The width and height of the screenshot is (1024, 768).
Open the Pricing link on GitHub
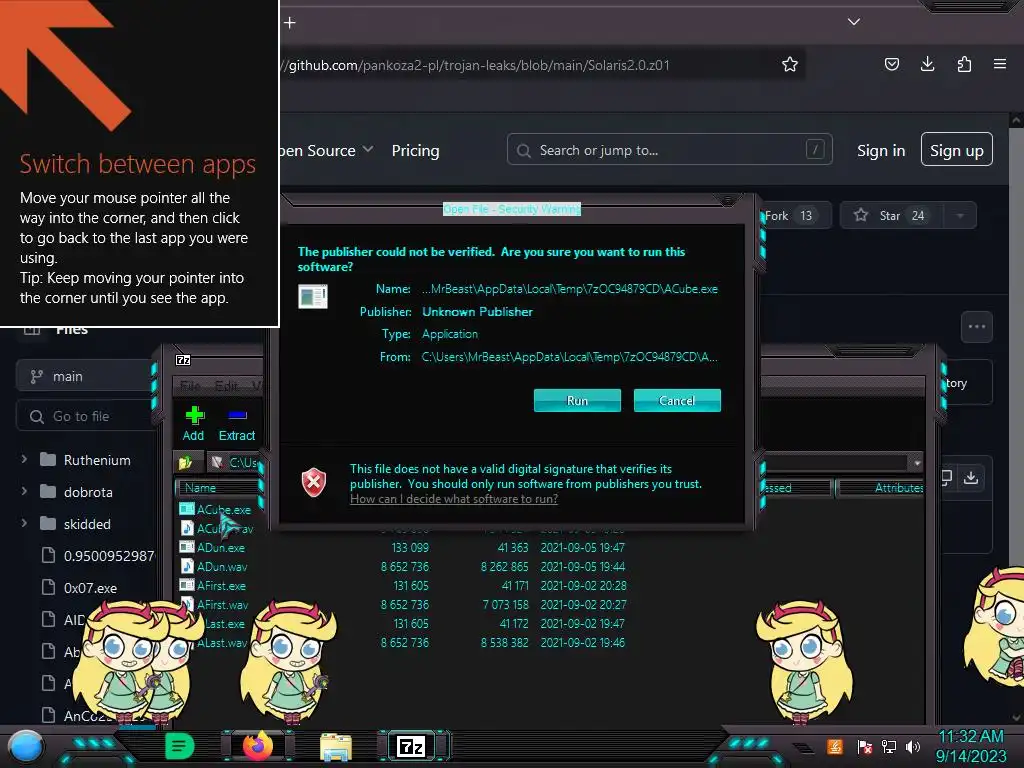click(415, 151)
